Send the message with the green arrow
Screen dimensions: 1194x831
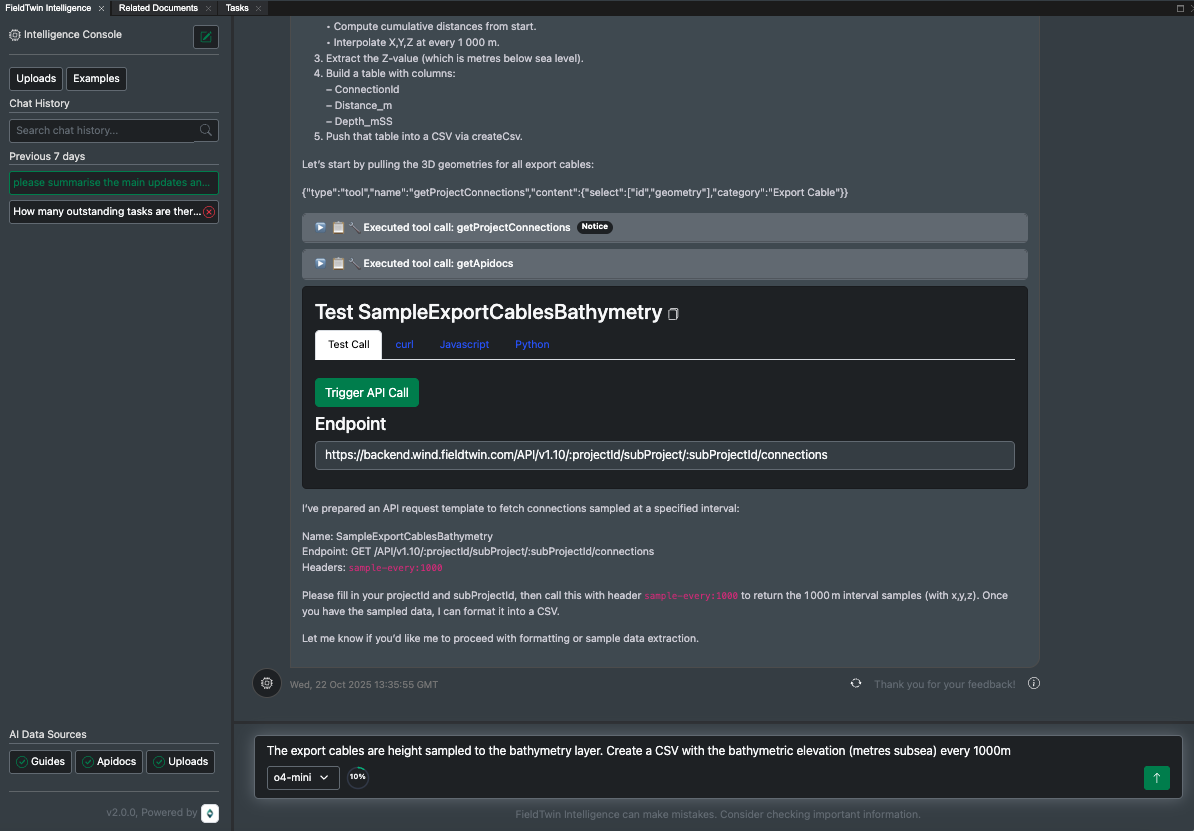click(x=1156, y=778)
